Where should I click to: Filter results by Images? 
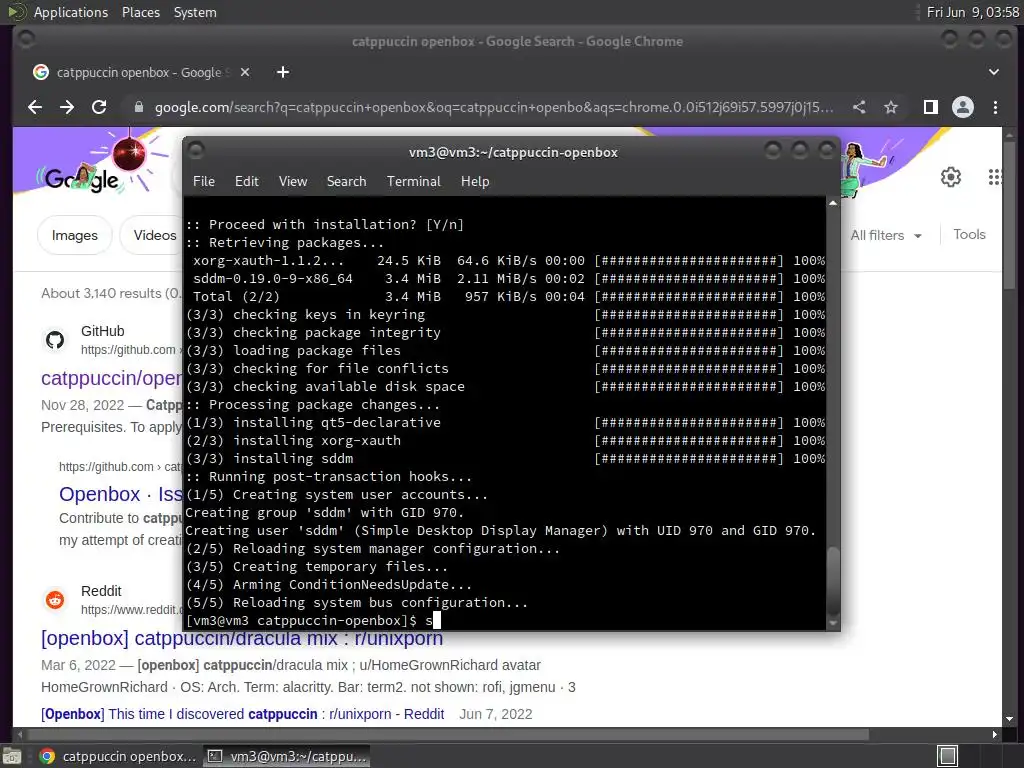point(74,235)
